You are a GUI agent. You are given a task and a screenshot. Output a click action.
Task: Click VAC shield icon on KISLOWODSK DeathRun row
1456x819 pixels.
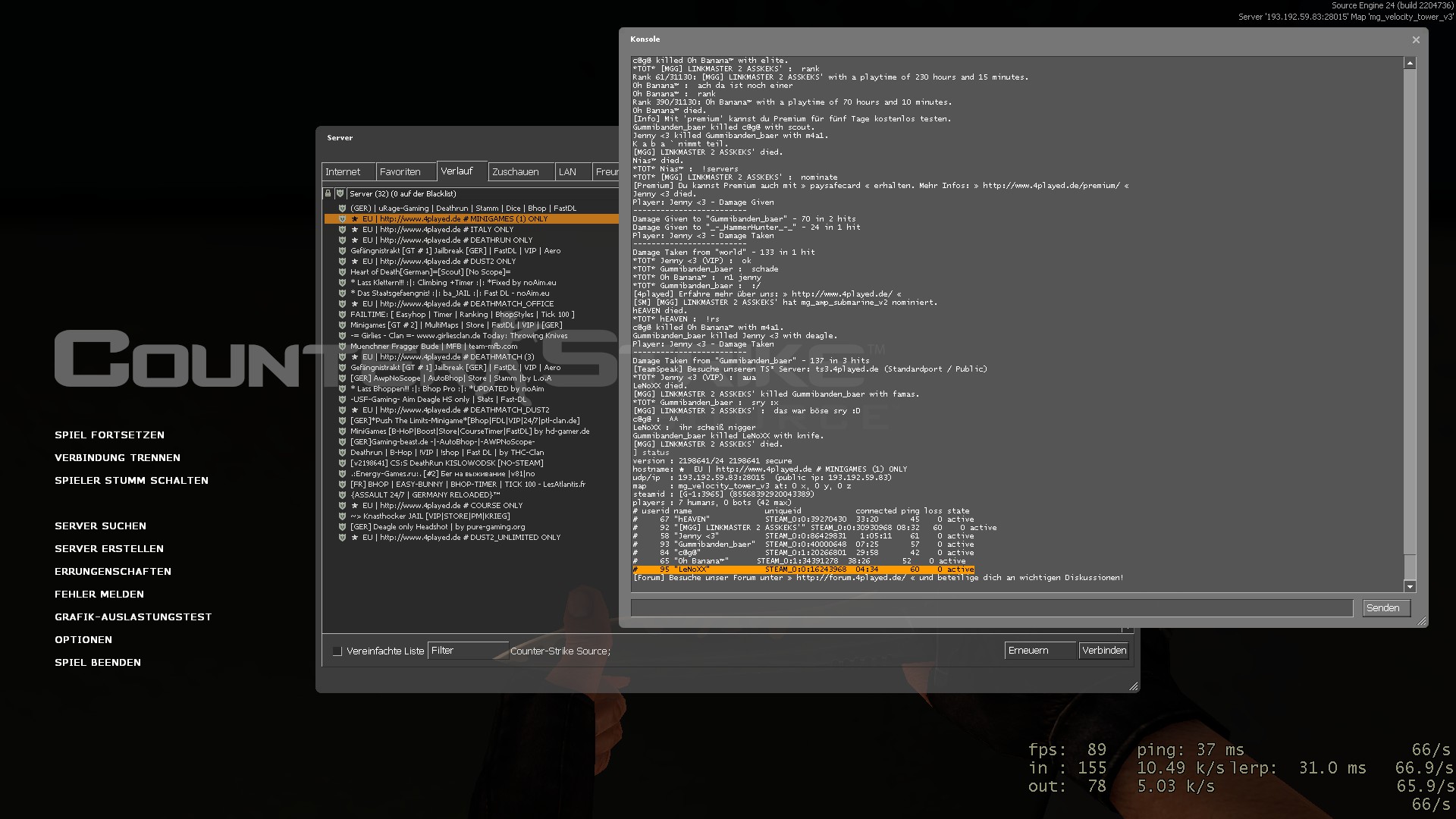pos(342,463)
